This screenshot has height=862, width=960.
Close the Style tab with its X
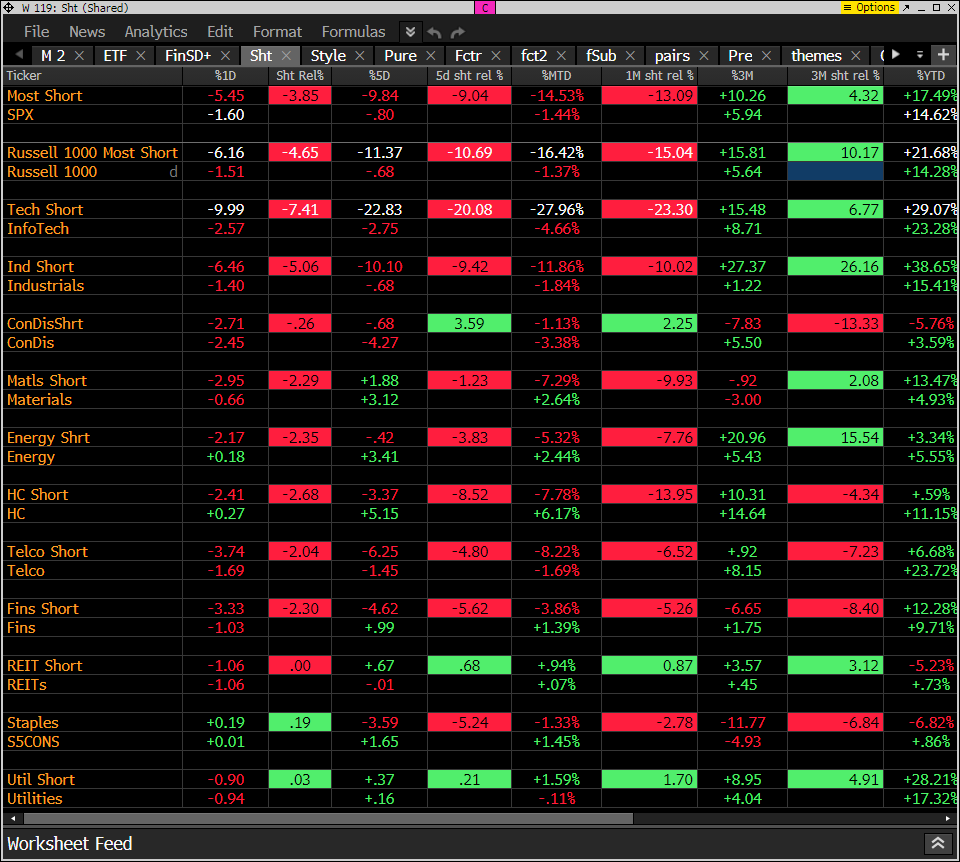pos(360,56)
